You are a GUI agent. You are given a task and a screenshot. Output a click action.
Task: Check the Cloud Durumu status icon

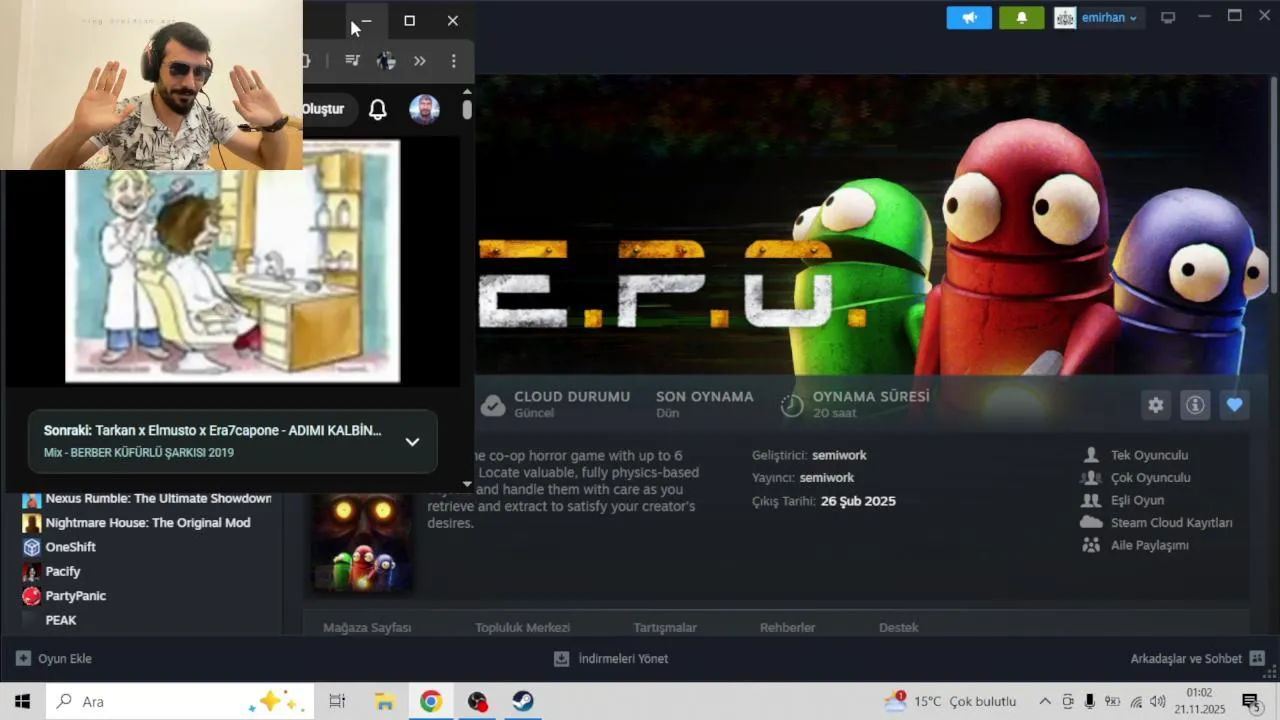(493, 405)
